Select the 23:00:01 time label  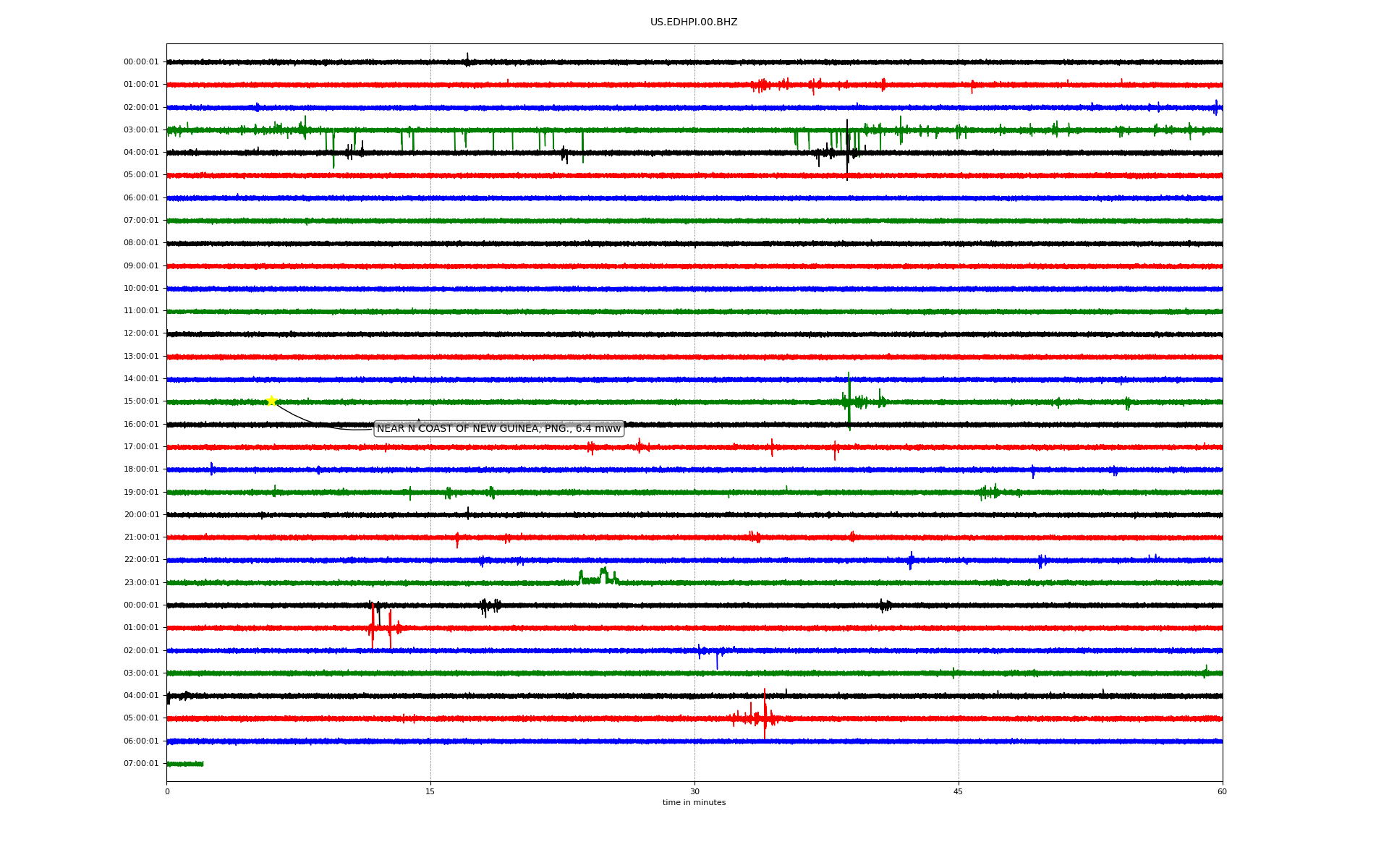click(141, 582)
